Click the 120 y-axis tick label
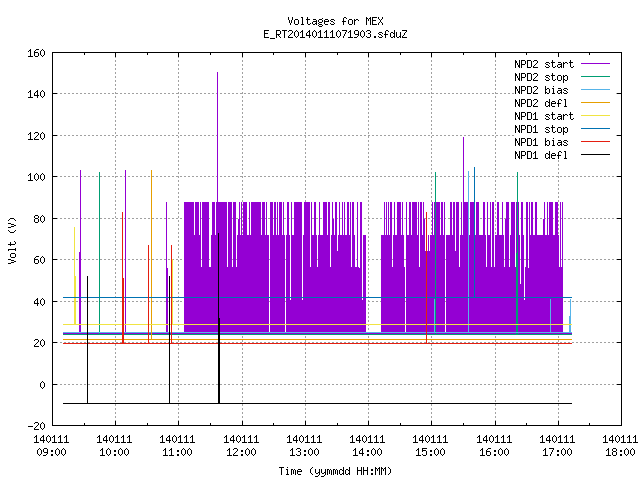 coord(36,136)
